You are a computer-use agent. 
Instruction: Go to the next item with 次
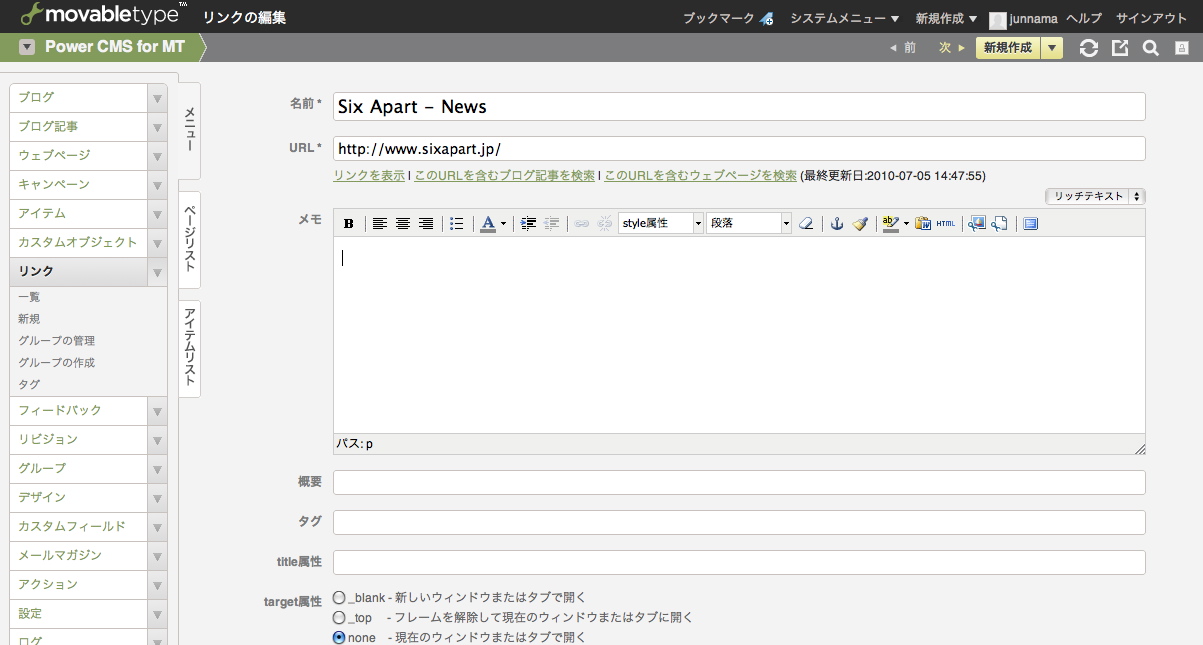click(x=951, y=48)
